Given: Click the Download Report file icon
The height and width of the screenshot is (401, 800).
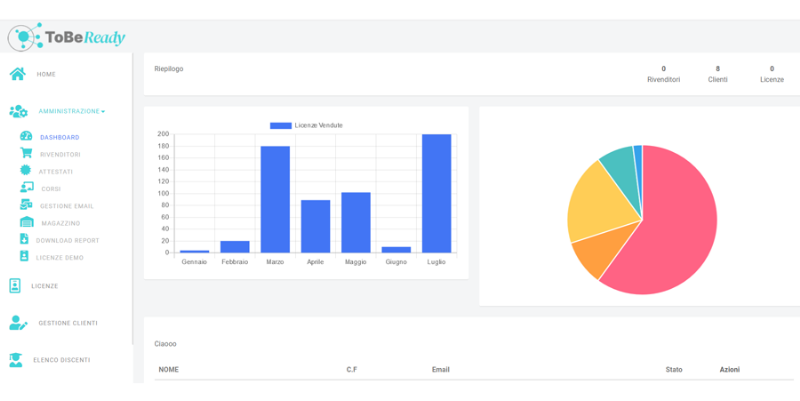Looking at the screenshot, I should (x=24, y=239).
